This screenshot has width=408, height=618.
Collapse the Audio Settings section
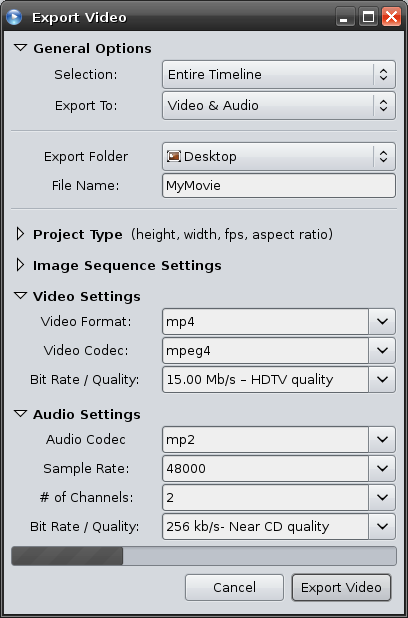tap(20, 414)
